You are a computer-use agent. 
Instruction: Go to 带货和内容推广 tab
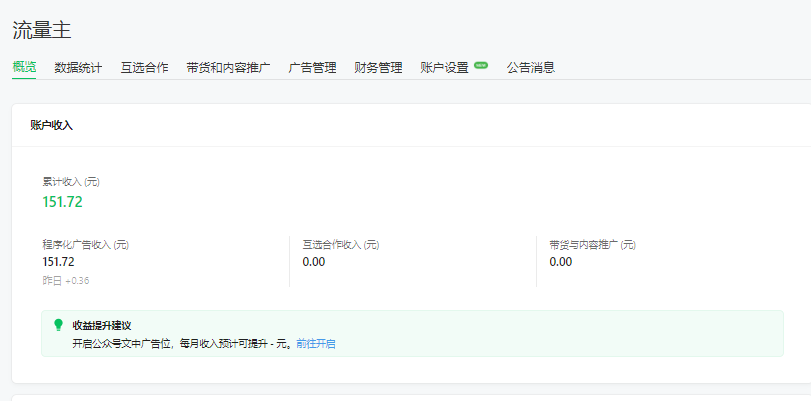228,67
